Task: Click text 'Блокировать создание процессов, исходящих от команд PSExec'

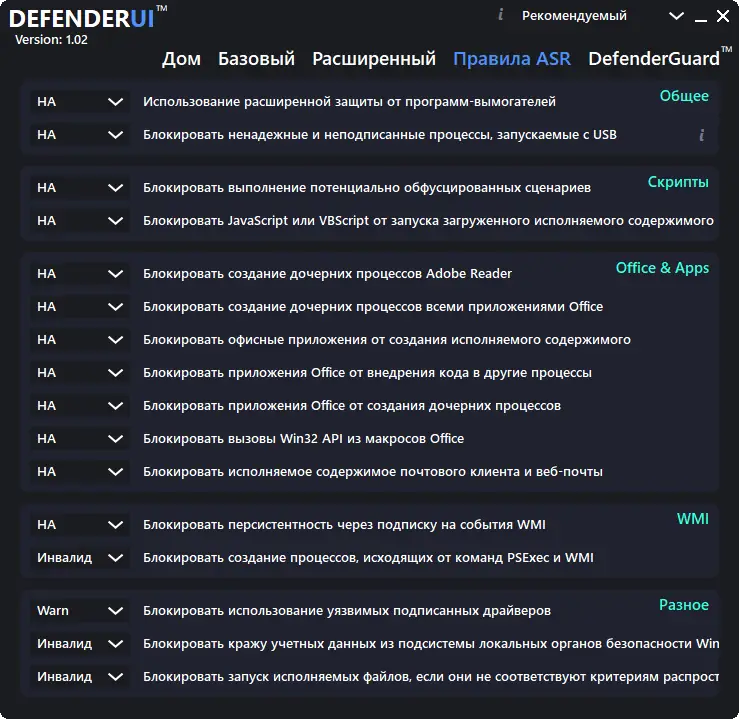Action: coord(347,558)
